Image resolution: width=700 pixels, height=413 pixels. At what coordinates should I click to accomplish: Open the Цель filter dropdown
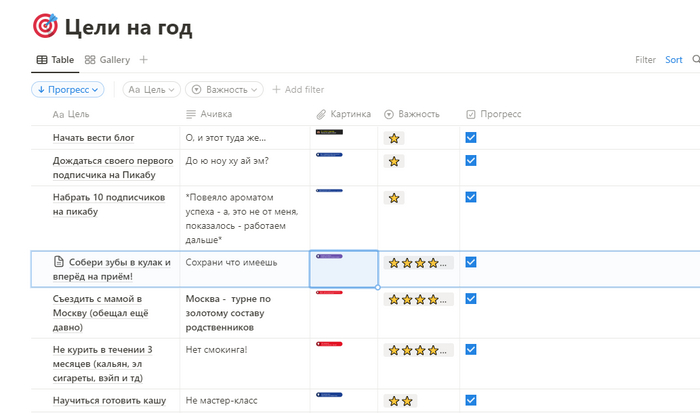[151, 90]
